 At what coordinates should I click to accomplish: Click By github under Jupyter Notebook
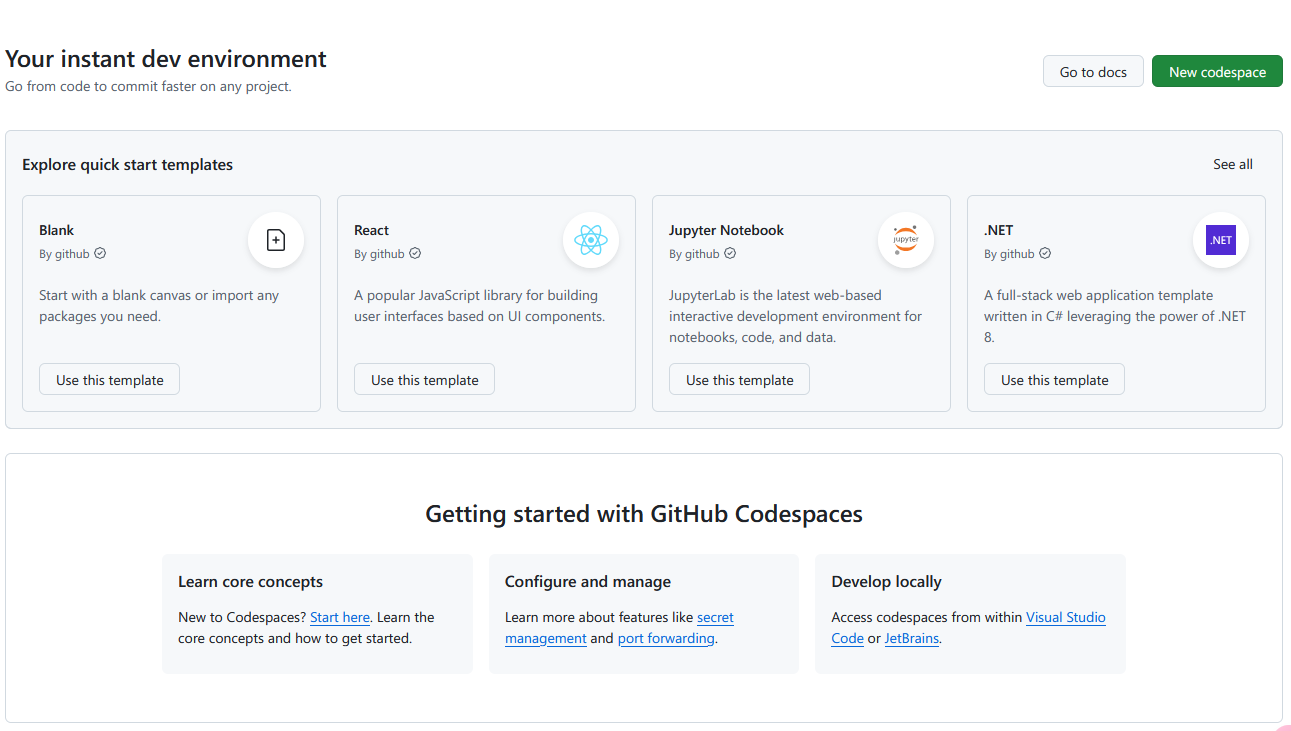click(694, 254)
